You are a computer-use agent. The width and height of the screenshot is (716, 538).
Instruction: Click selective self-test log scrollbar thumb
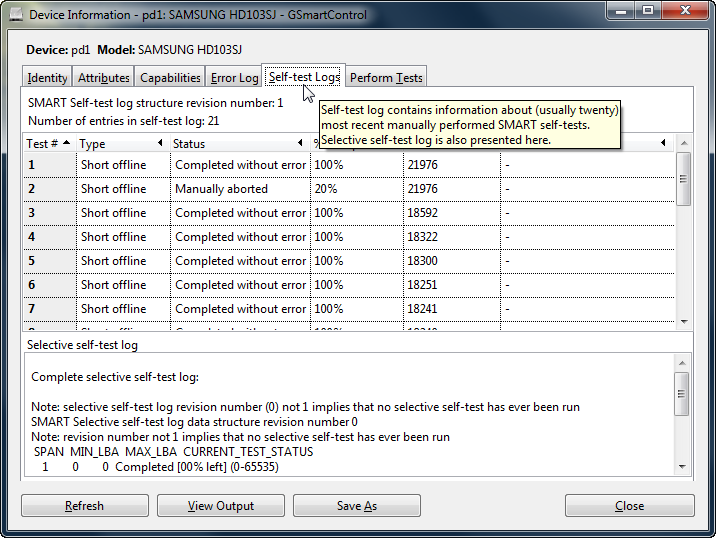coord(682,394)
